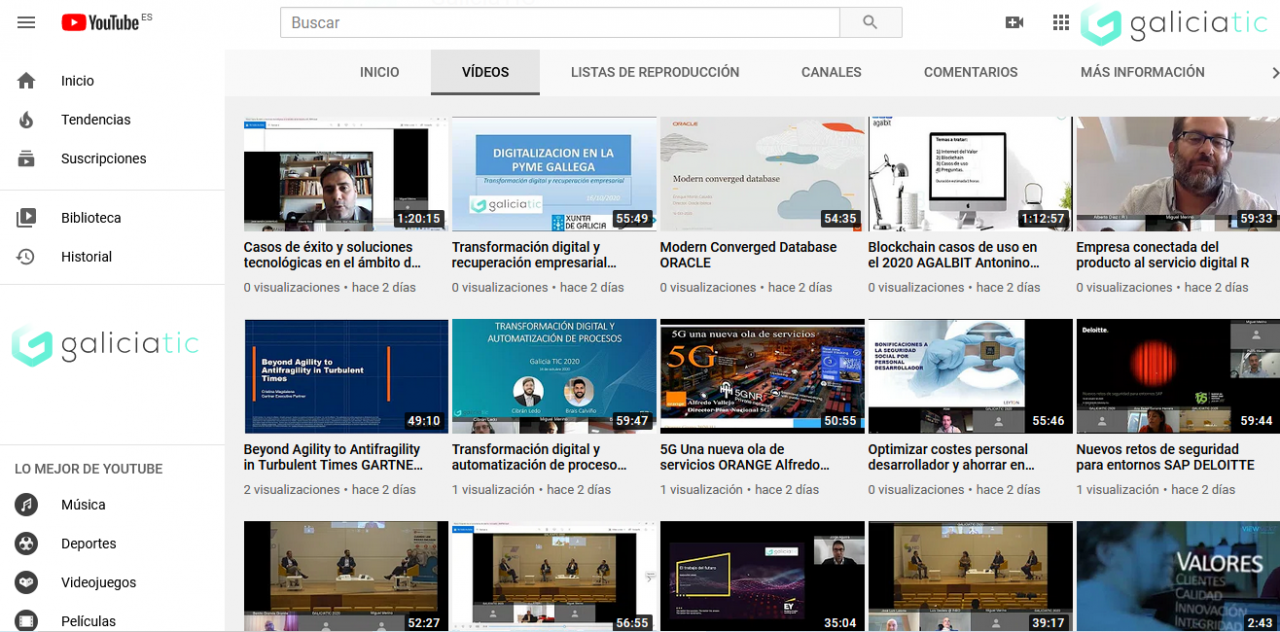The width and height of the screenshot is (1280, 632).
Task: Click the Suscripciones icon
Action: [x=26, y=159]
